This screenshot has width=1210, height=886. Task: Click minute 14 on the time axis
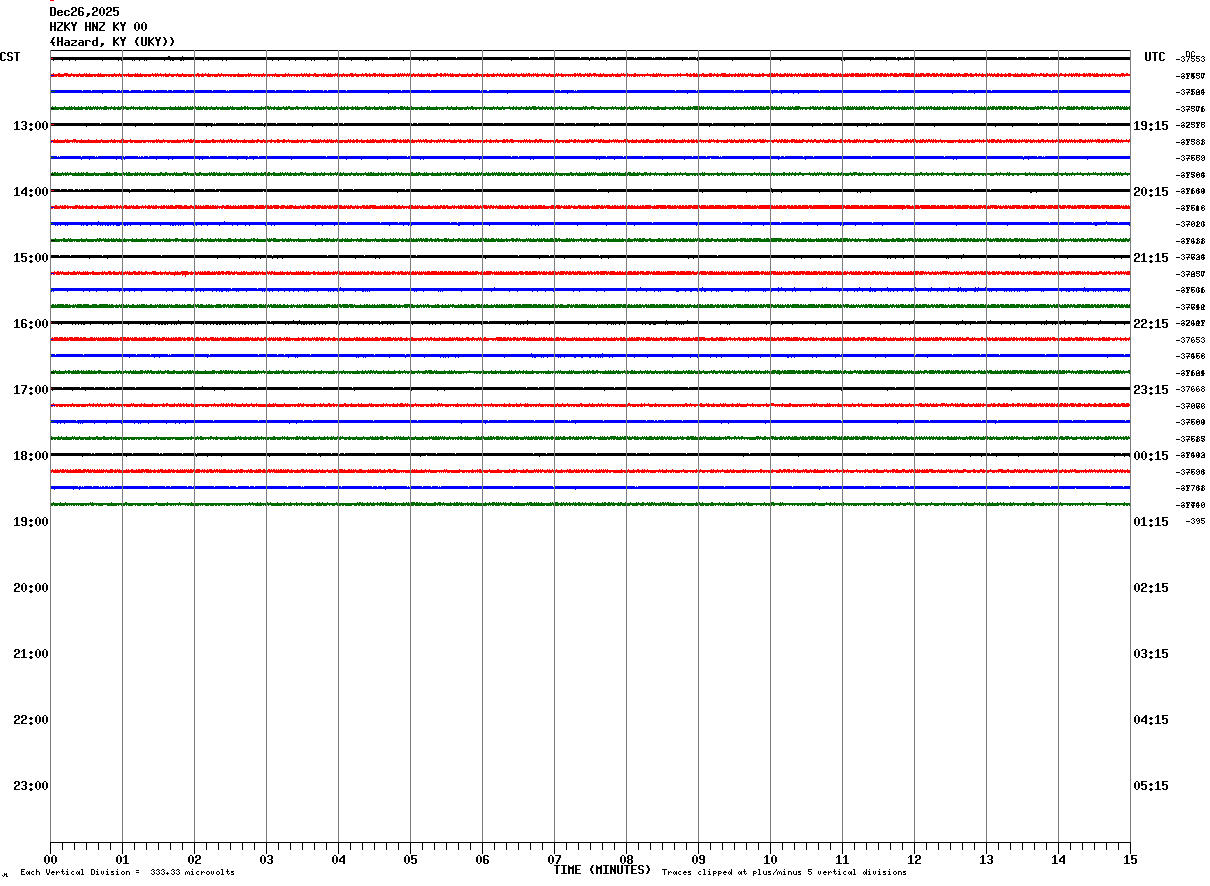(1058, 860)
